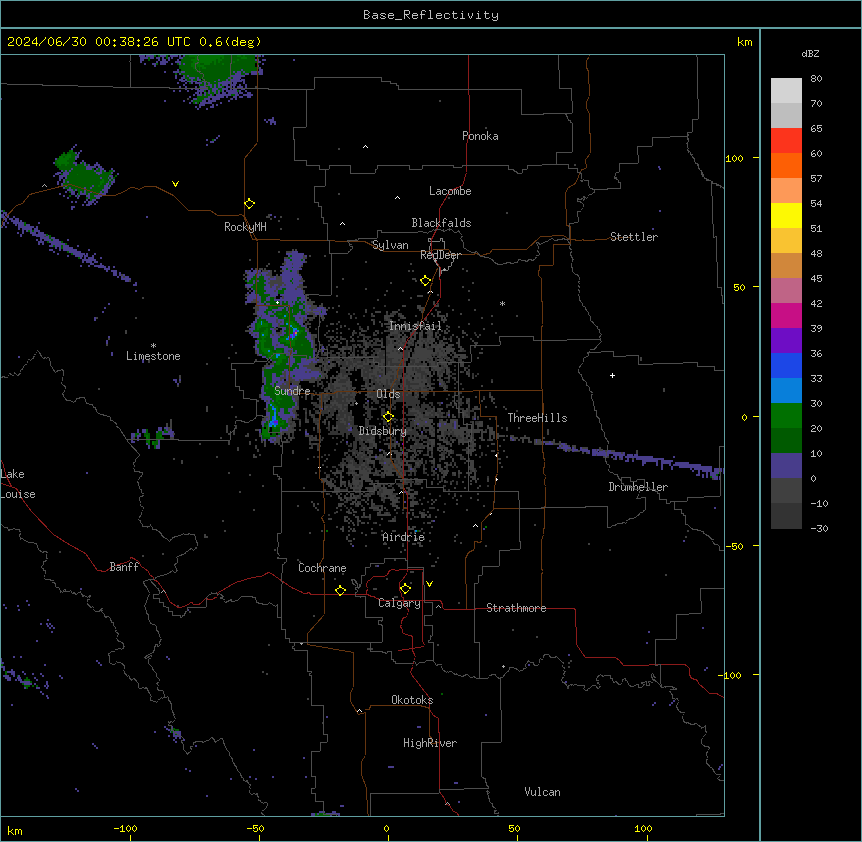Select the RedDeer city label
This screenshot has height=842, width=862.
point(440,255)
